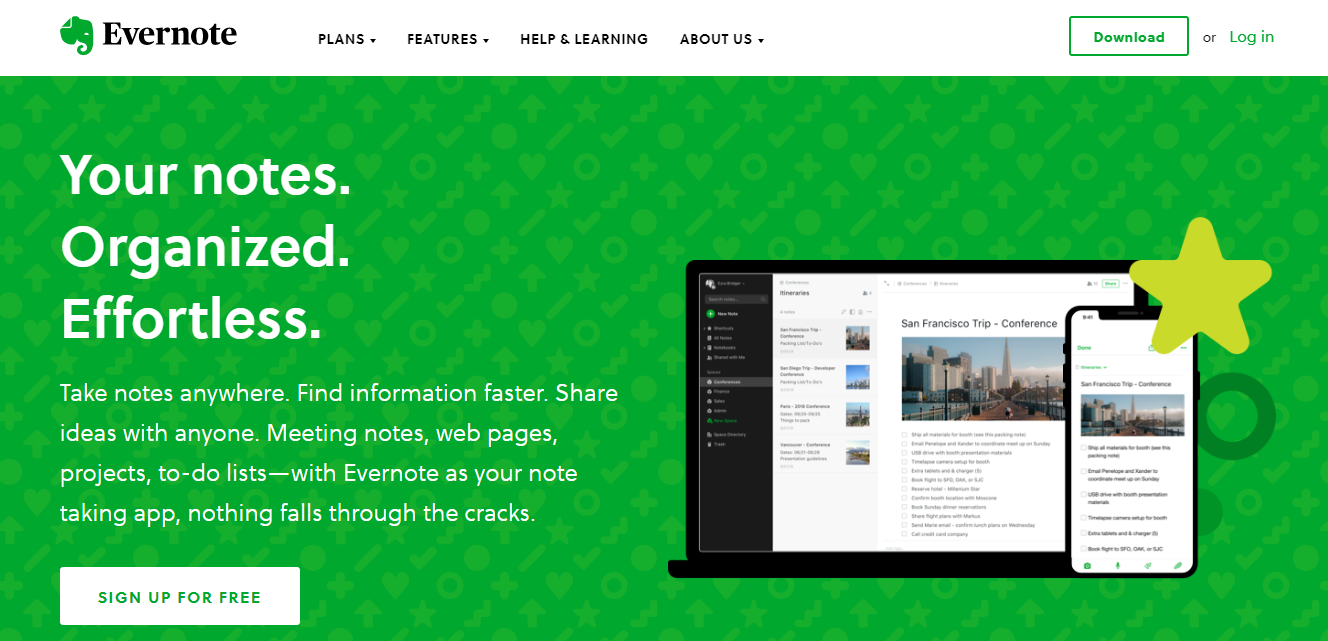Click the large San Francisco photo in laptop note

[x=983, y=379]
